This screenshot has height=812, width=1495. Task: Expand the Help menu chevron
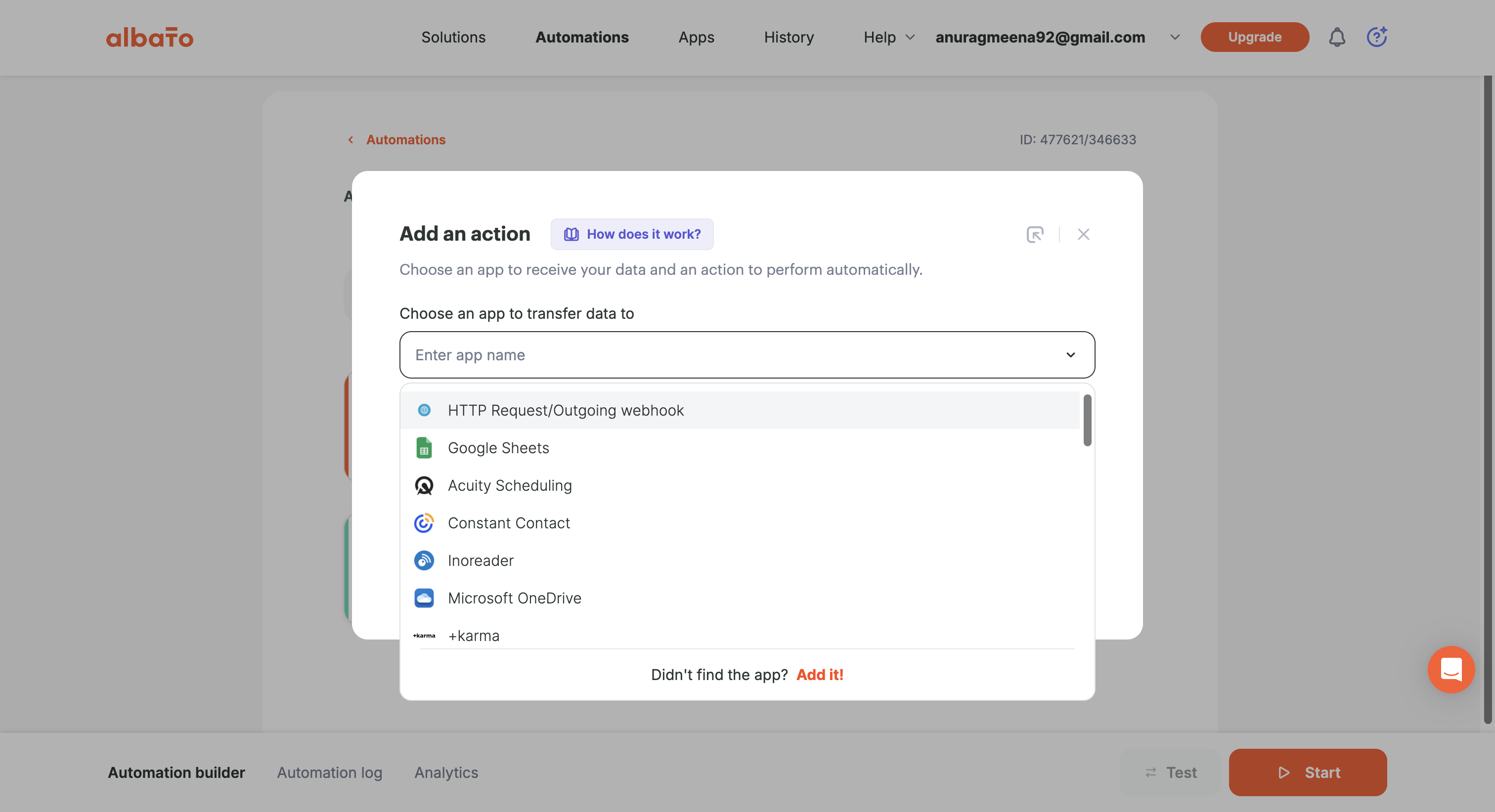tap(910, 37)
